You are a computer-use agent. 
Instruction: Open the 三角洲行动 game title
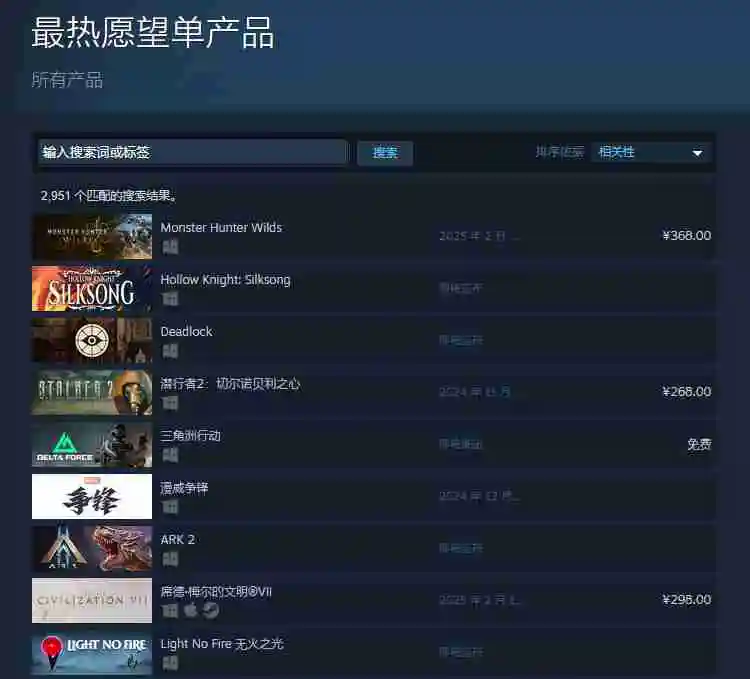pyautogui.click(x=190, y=436)
